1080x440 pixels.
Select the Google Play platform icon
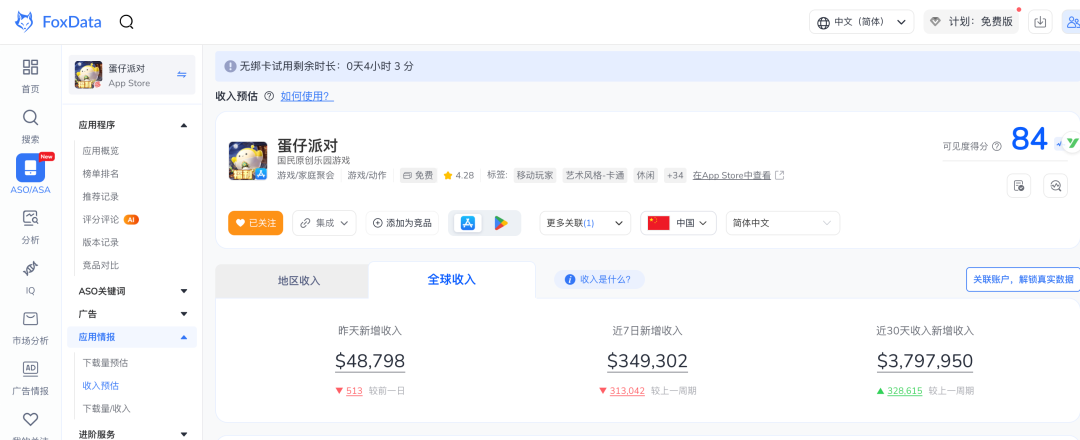501,223
